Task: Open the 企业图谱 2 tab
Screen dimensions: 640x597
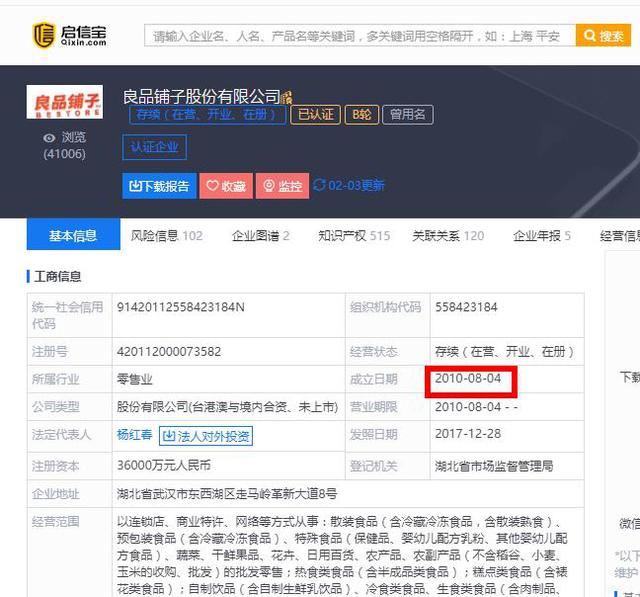Action: coord(260,235)
